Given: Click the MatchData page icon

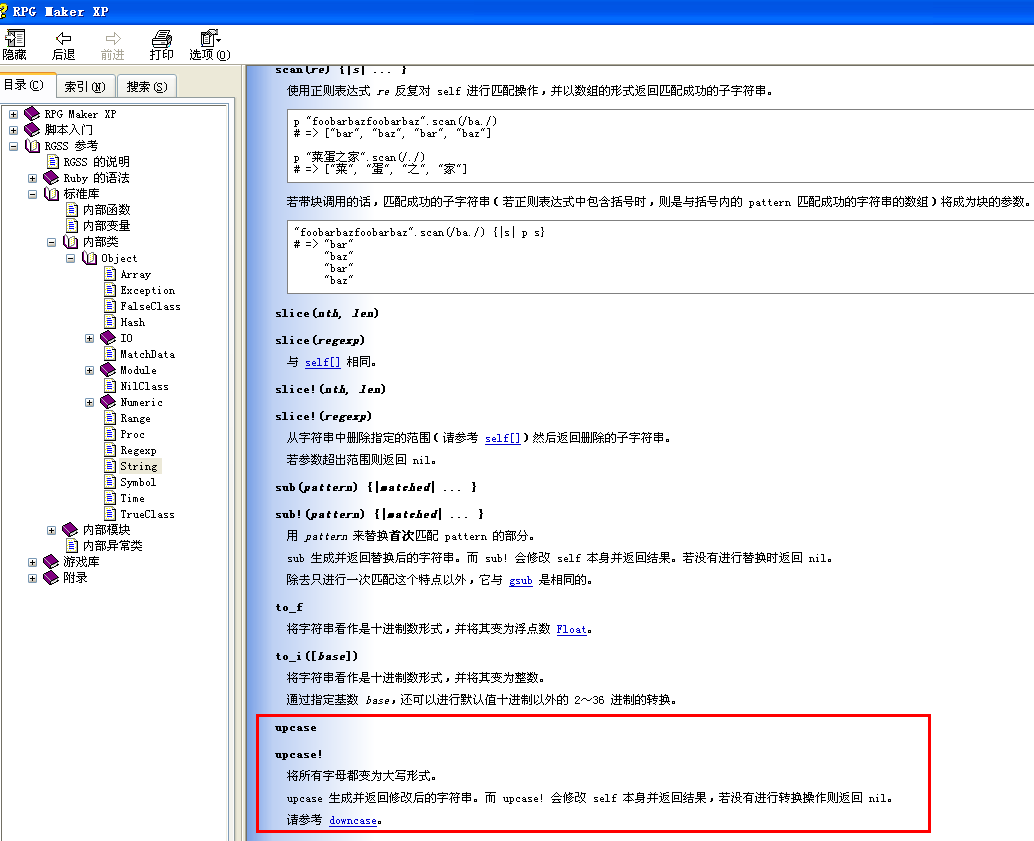Looking at the screenshot, I should 110,354.
